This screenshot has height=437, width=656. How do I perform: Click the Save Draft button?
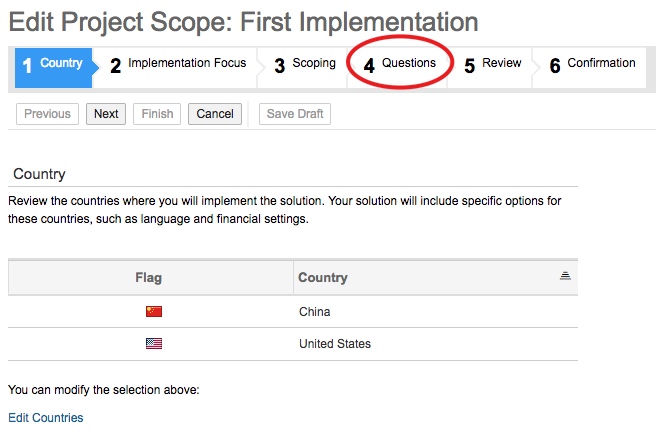(x=295, y=114)
